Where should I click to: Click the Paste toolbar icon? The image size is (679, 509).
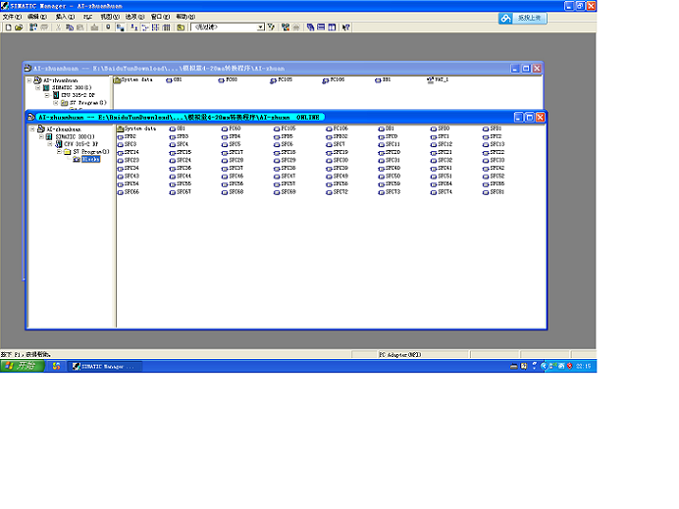click(x=80, y=27)
